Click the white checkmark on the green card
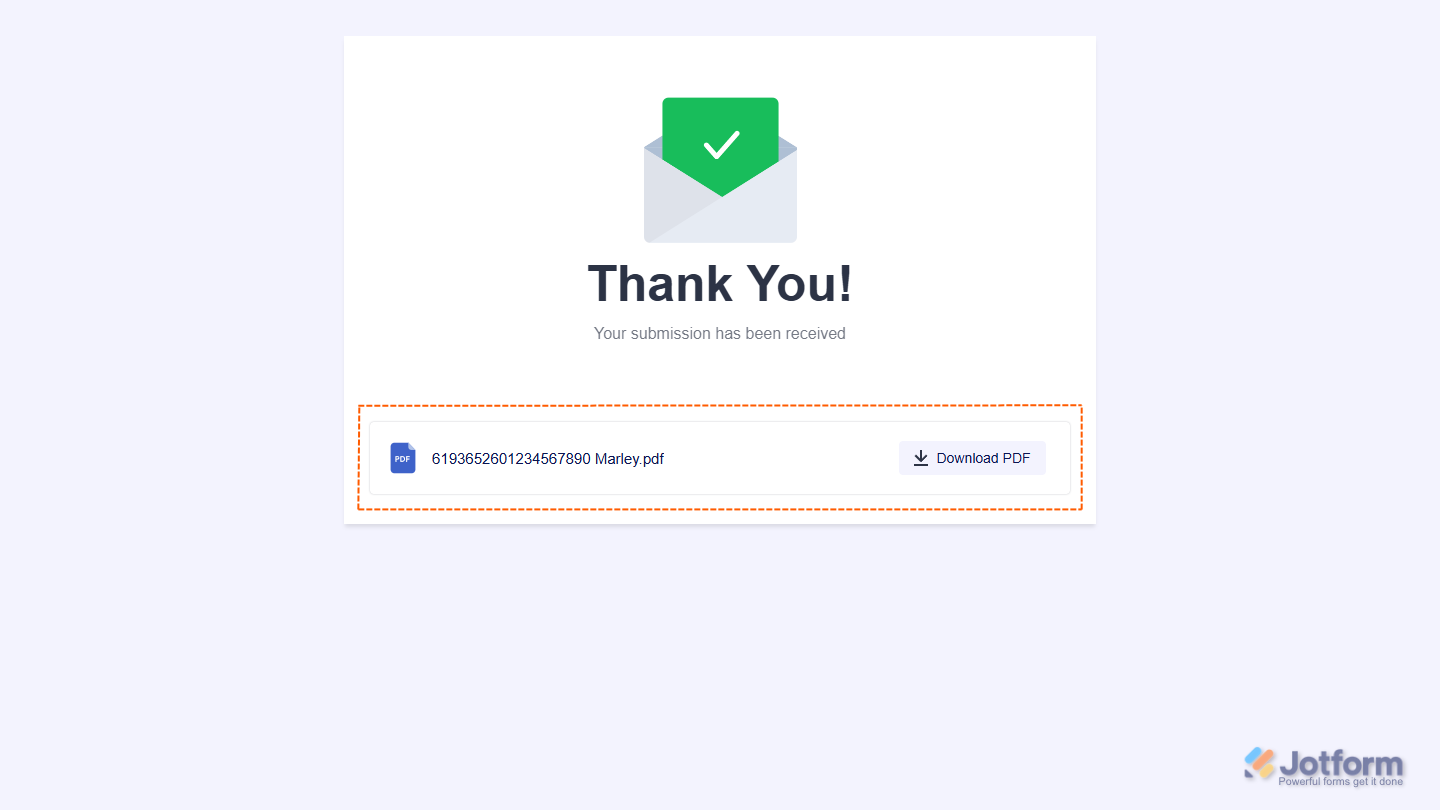Viewport: 1440px width, 810px height. (x=721, y=145)
